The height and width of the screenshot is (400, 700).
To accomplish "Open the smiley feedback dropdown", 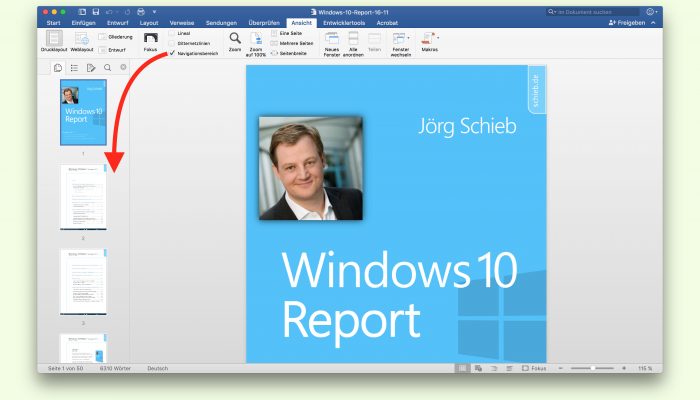I will (x=652, y=12).
